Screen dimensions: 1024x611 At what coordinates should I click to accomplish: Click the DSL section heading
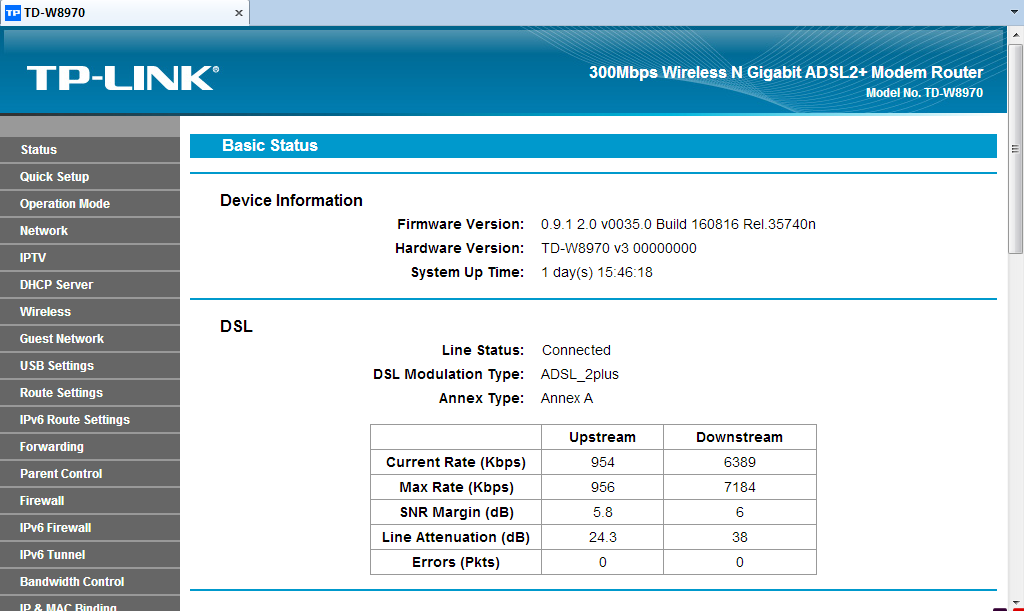(x=236, y=326)
